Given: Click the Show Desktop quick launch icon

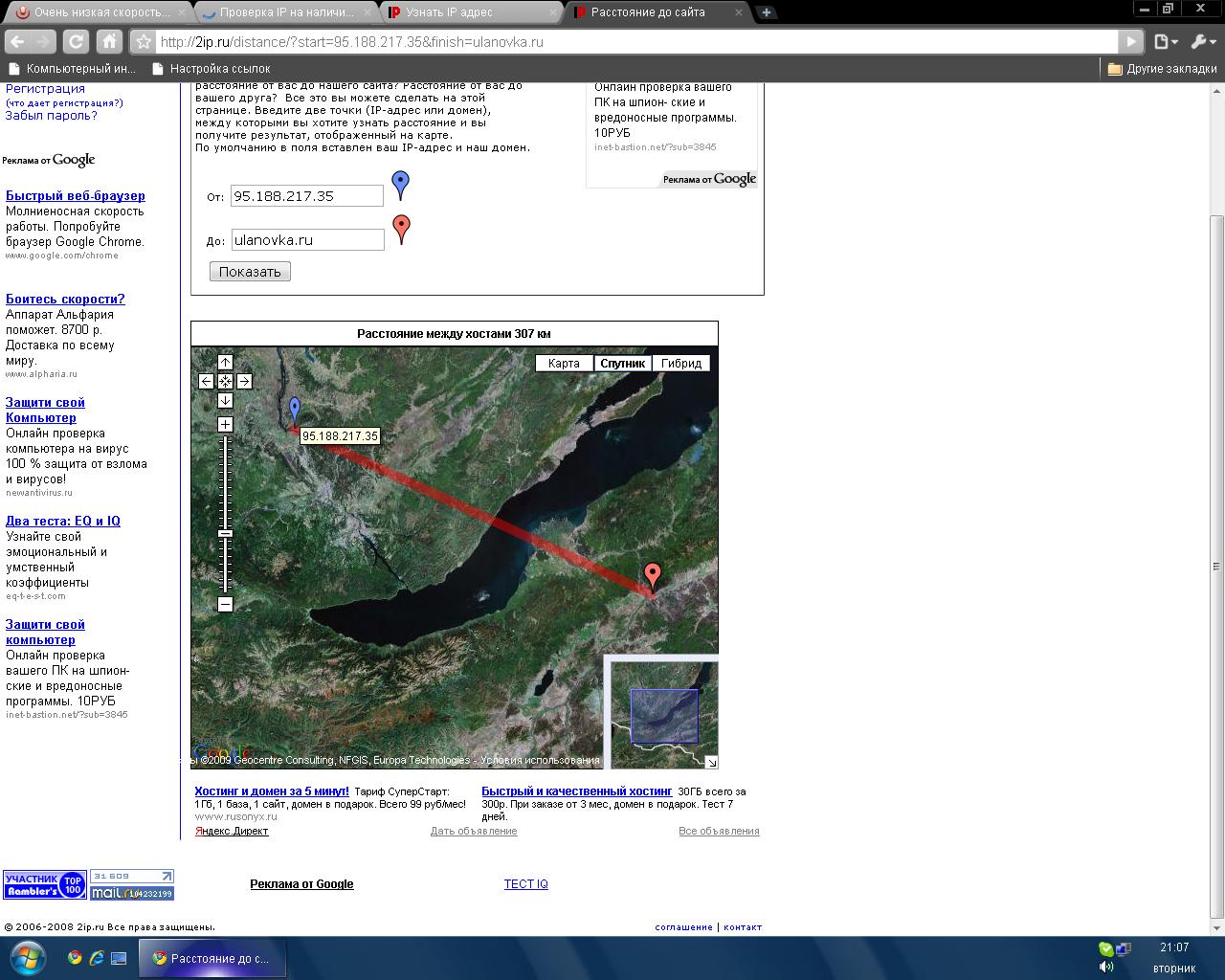Looking at the screenshot, I should 119,958.
